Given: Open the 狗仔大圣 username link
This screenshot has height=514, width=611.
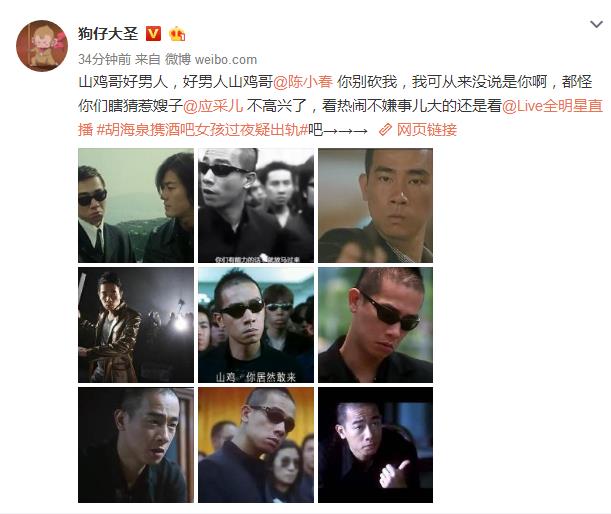Looking at the screenshot, I should 108,34.
